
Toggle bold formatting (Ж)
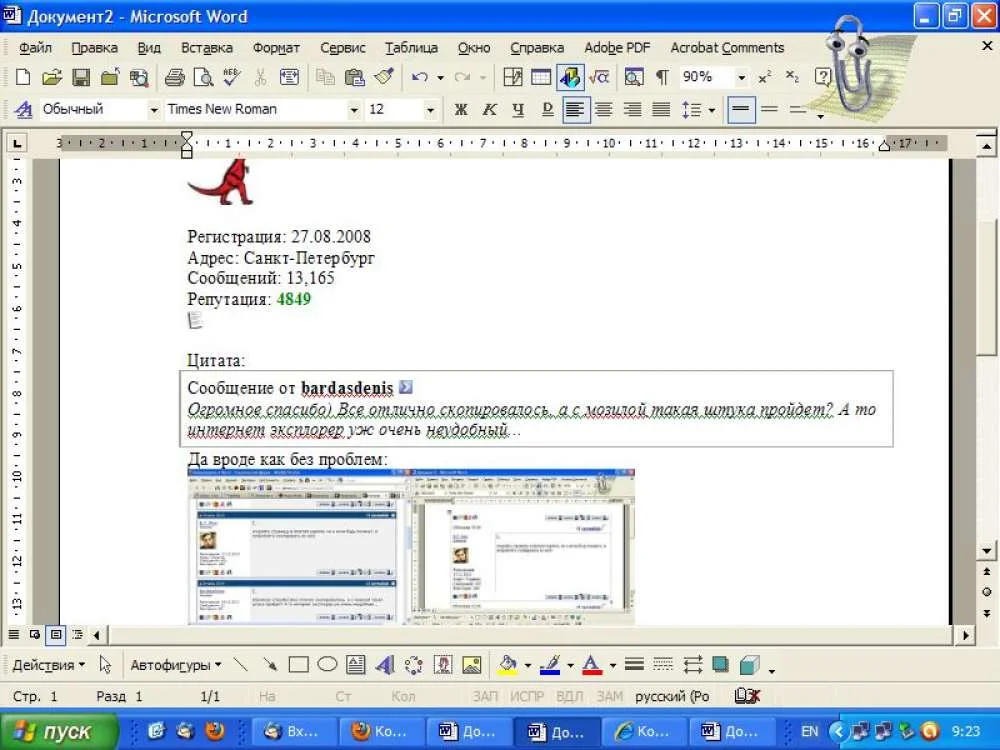[x=460, y=110]
